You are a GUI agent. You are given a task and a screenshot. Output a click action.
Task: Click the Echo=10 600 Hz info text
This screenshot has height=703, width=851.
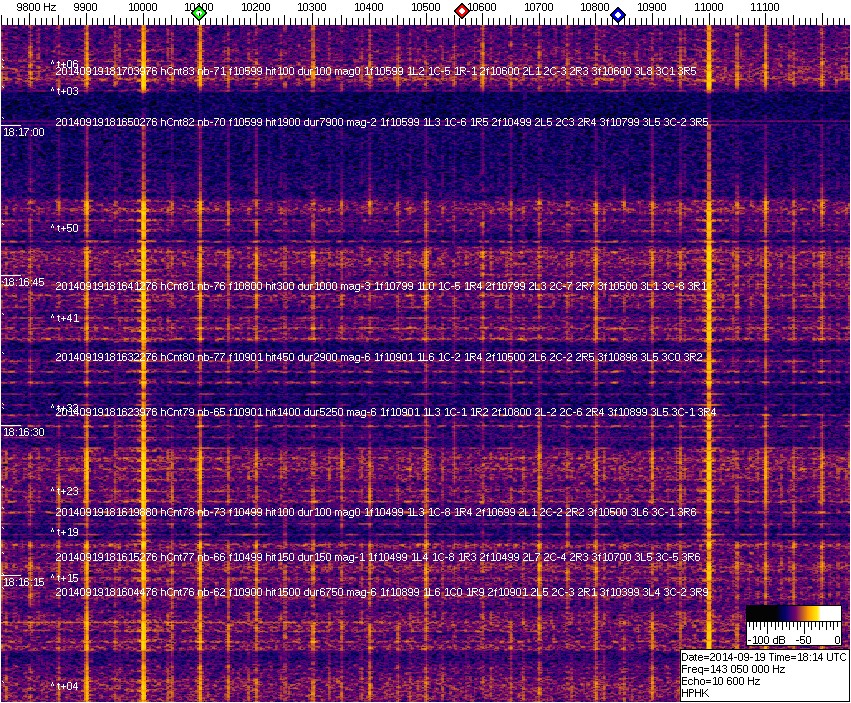(720, 681)
